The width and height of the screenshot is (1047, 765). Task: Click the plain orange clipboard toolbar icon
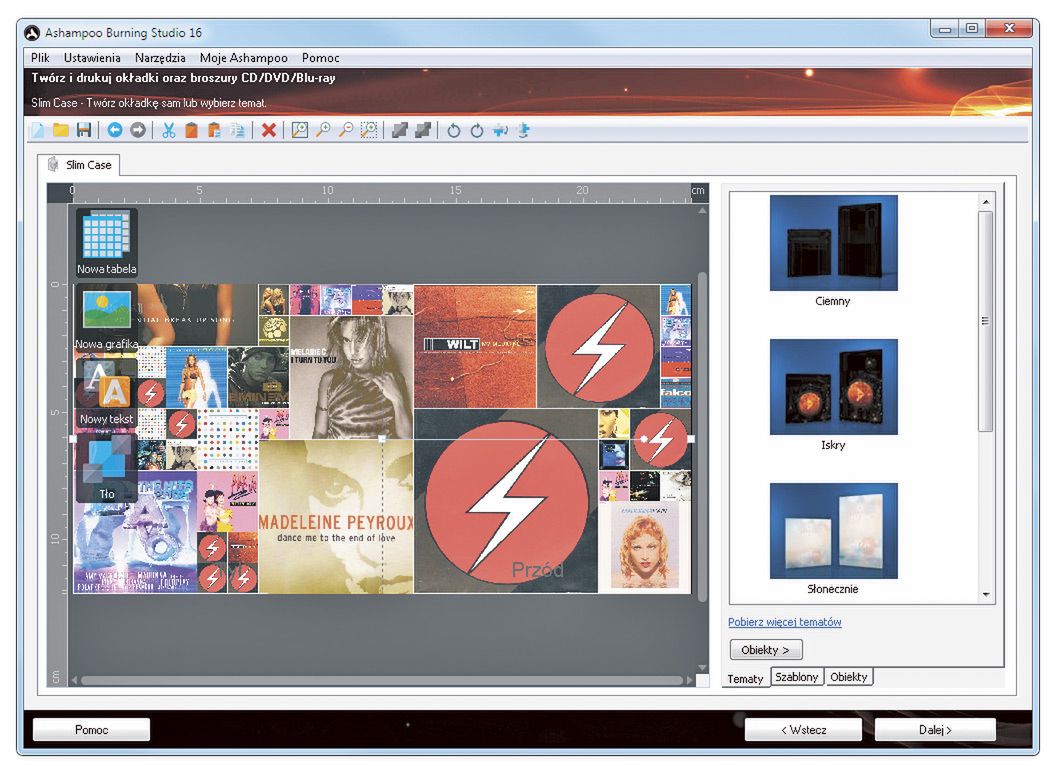point(191,130)
